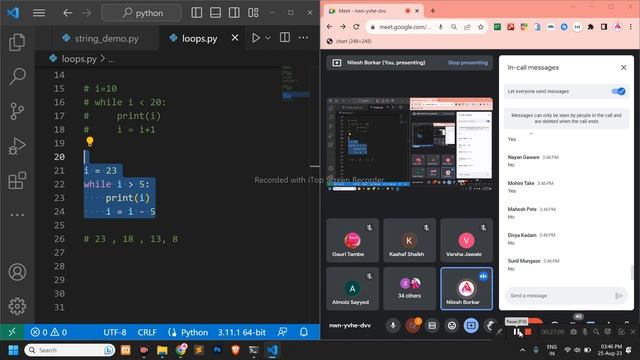Click Stop presenting in Meet

[x=467, y=63]
